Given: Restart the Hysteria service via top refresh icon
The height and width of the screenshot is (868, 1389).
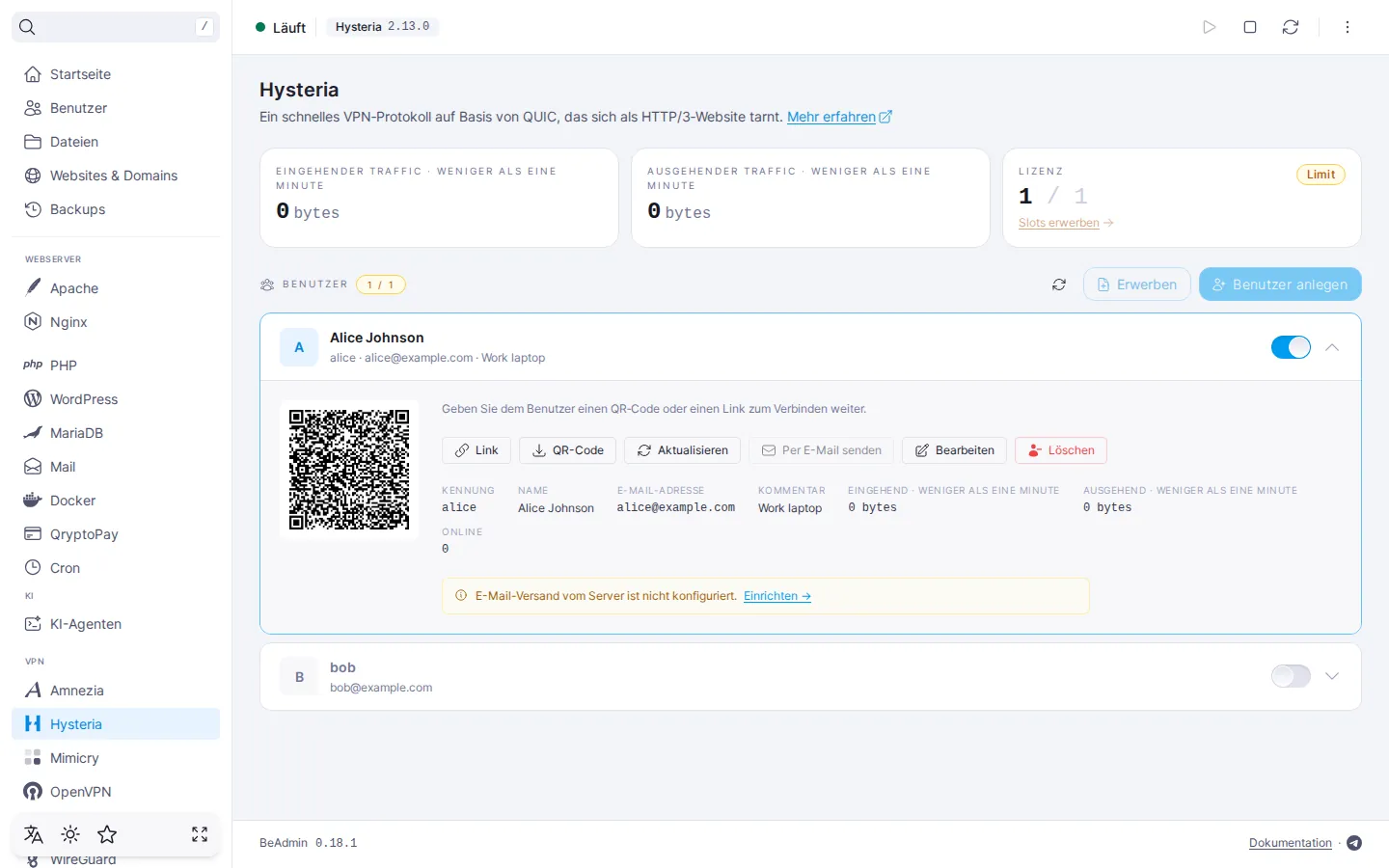Looking at the screenshot, I should (1291, 27).
